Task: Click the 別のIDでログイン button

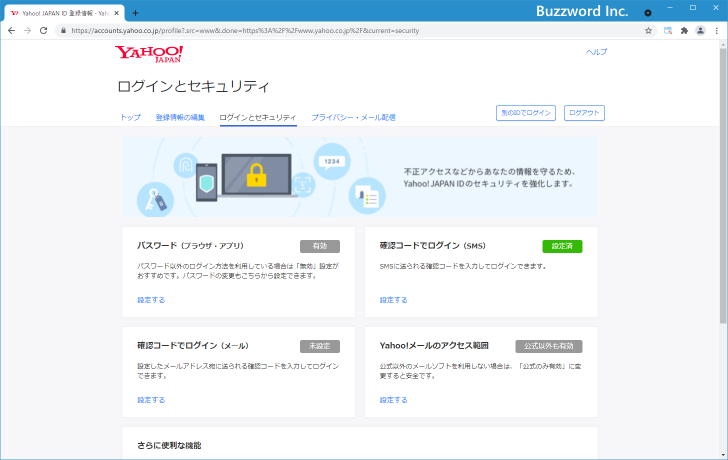Action: [x=526, y=113]
